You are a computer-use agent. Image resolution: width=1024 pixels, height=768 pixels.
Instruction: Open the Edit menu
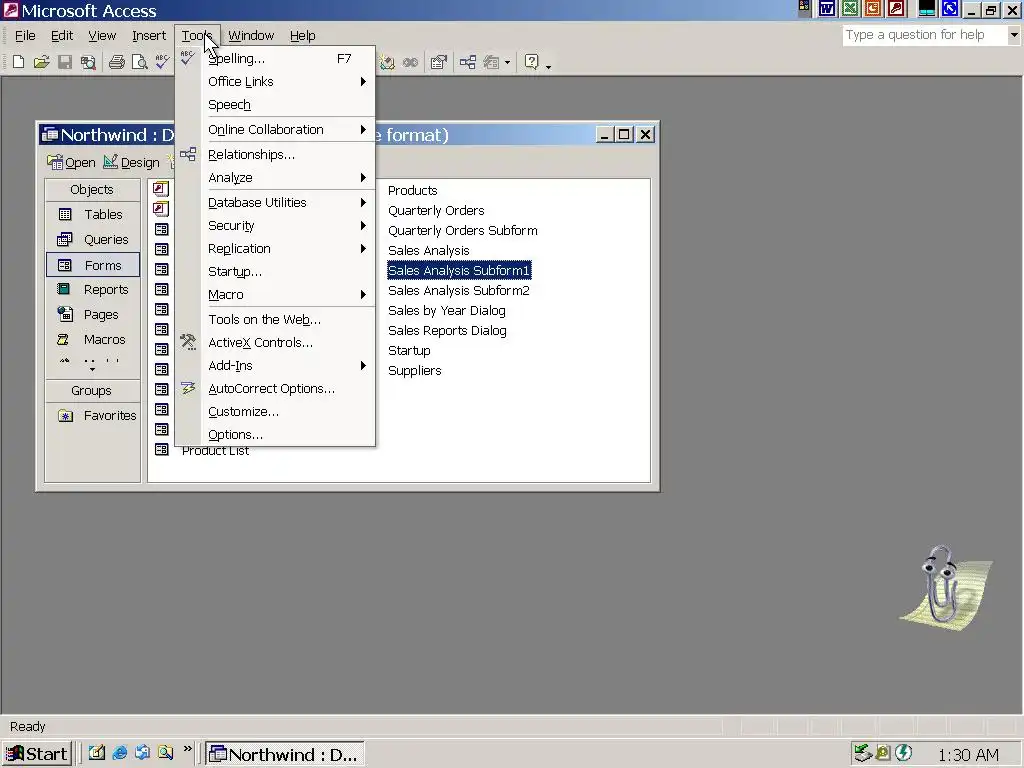click(62, 36)
